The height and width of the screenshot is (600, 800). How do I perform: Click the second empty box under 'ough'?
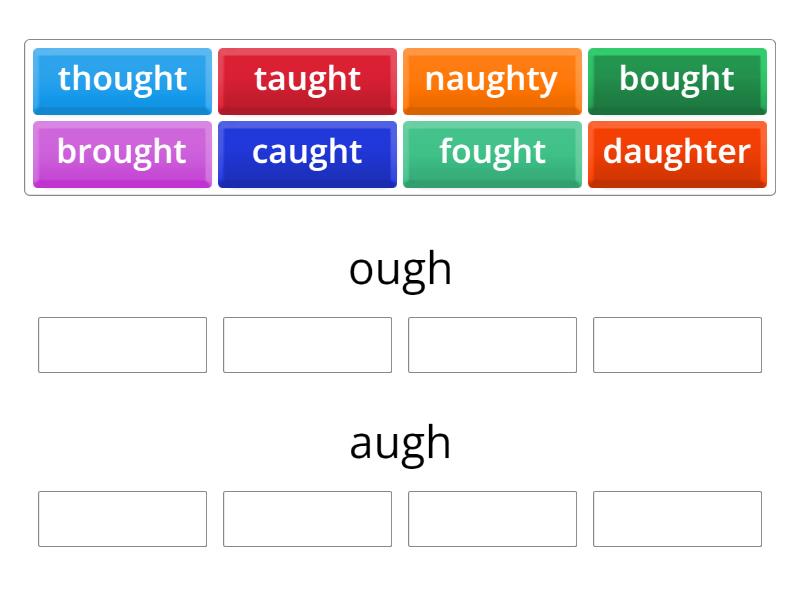(307, 345)
